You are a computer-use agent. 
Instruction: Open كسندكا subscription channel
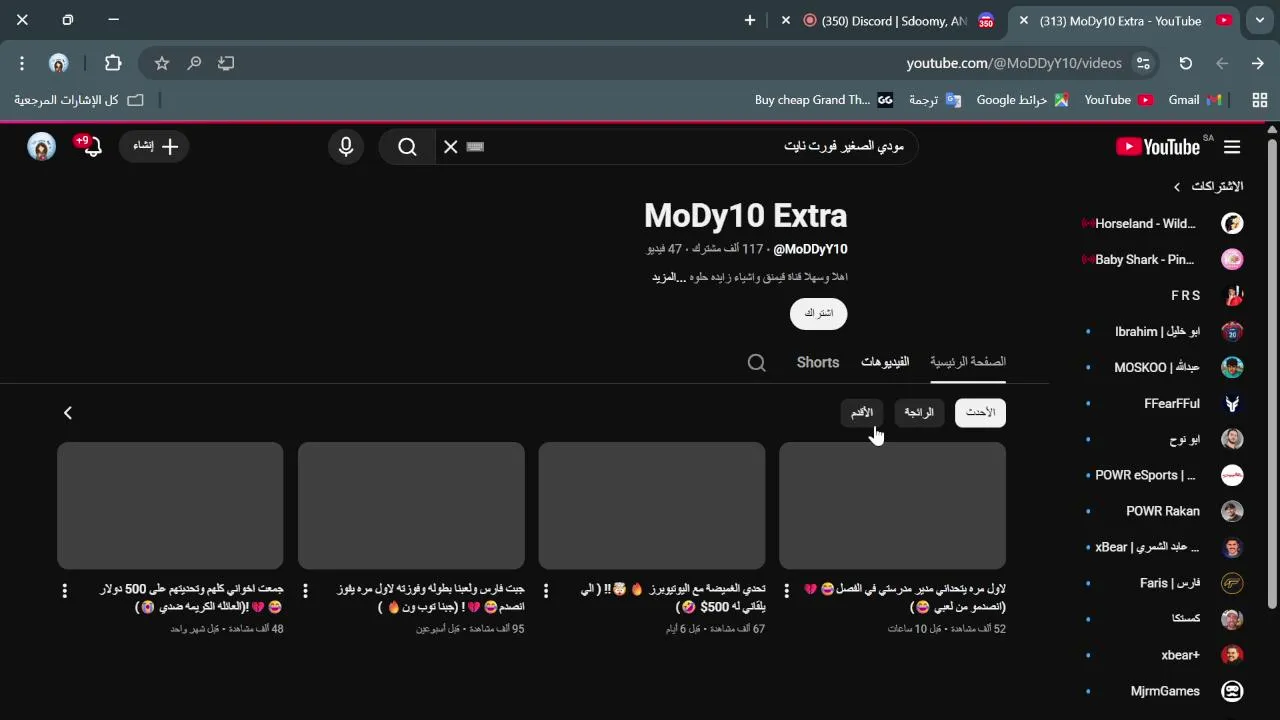pyautogui.click(x=1162, y=619)
